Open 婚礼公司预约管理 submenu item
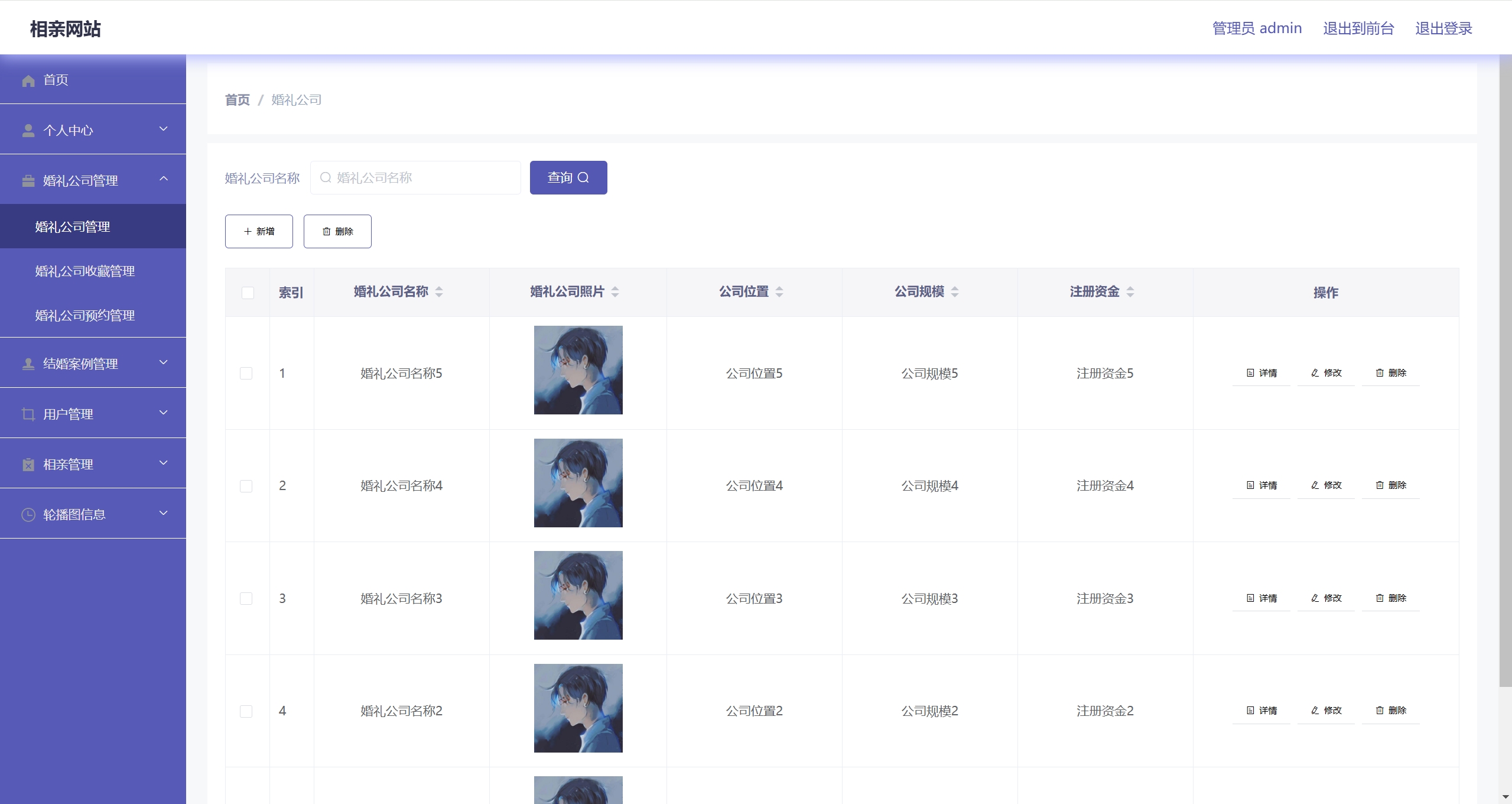The width and height of the screenshot is (1512, 804). [x=93, y=315]
